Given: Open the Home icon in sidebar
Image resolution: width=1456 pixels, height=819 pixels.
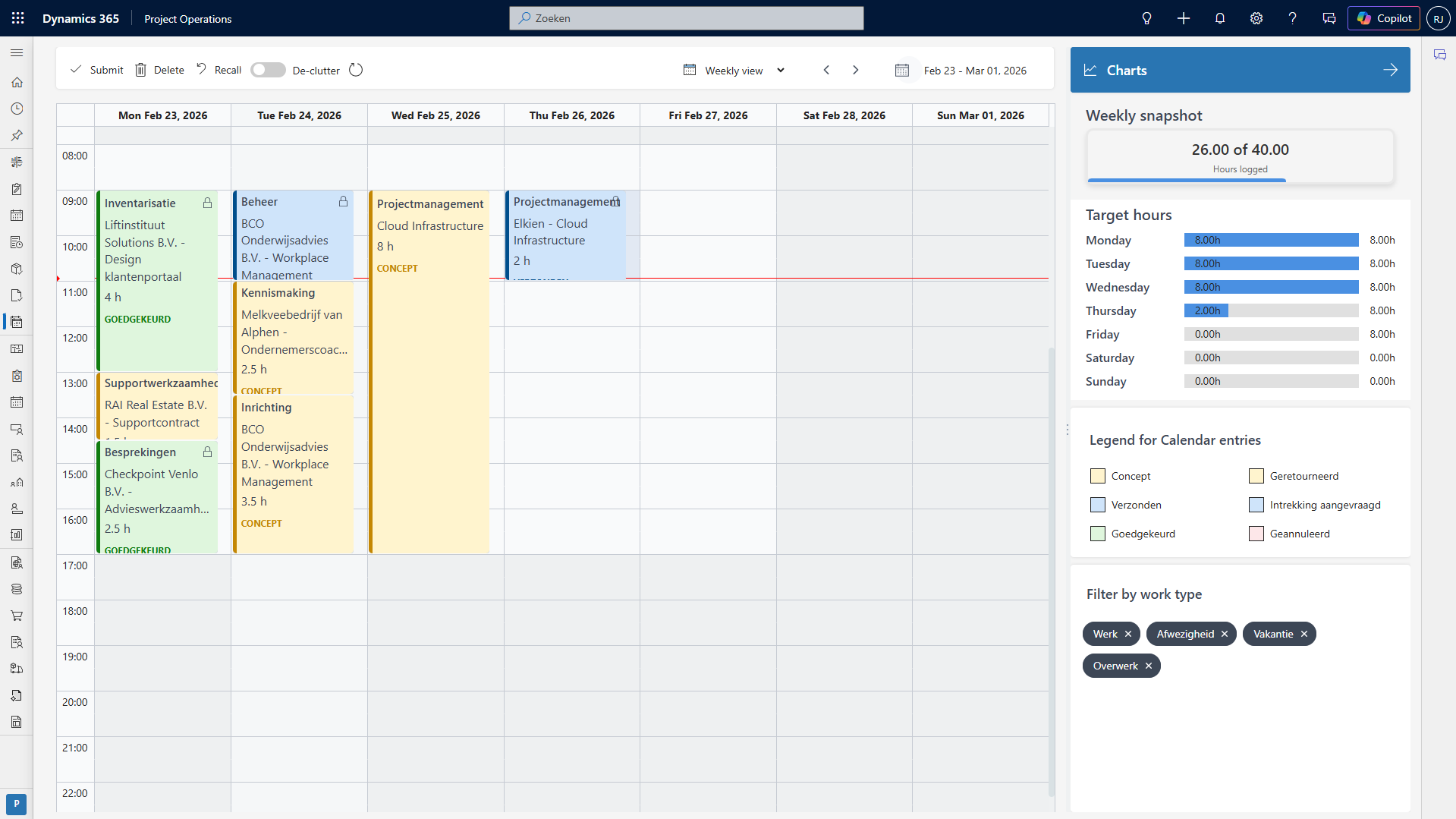Looking at the screenshot, I should pos(17,82).
